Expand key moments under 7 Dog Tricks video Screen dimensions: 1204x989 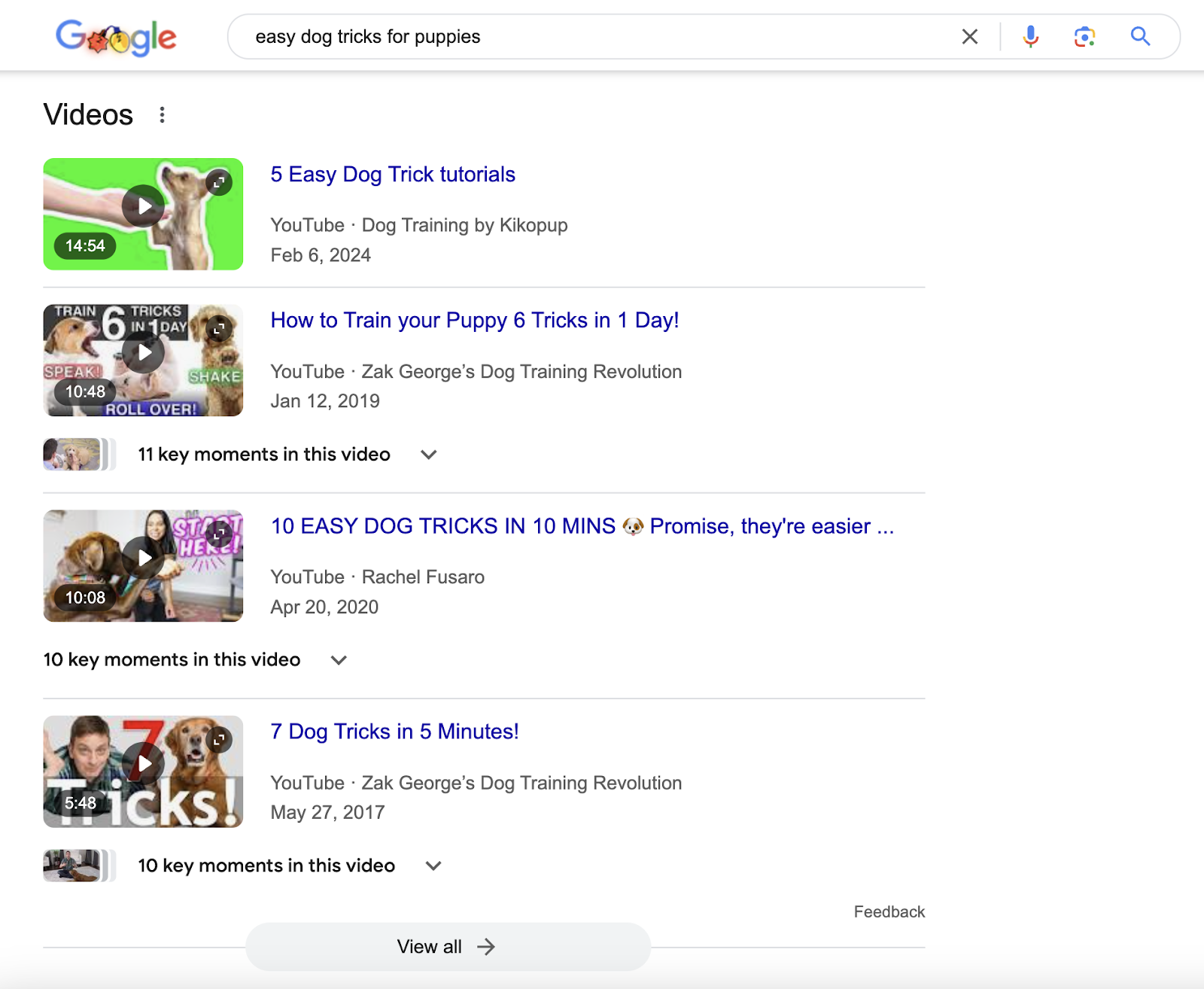click(x=433, y=866)
